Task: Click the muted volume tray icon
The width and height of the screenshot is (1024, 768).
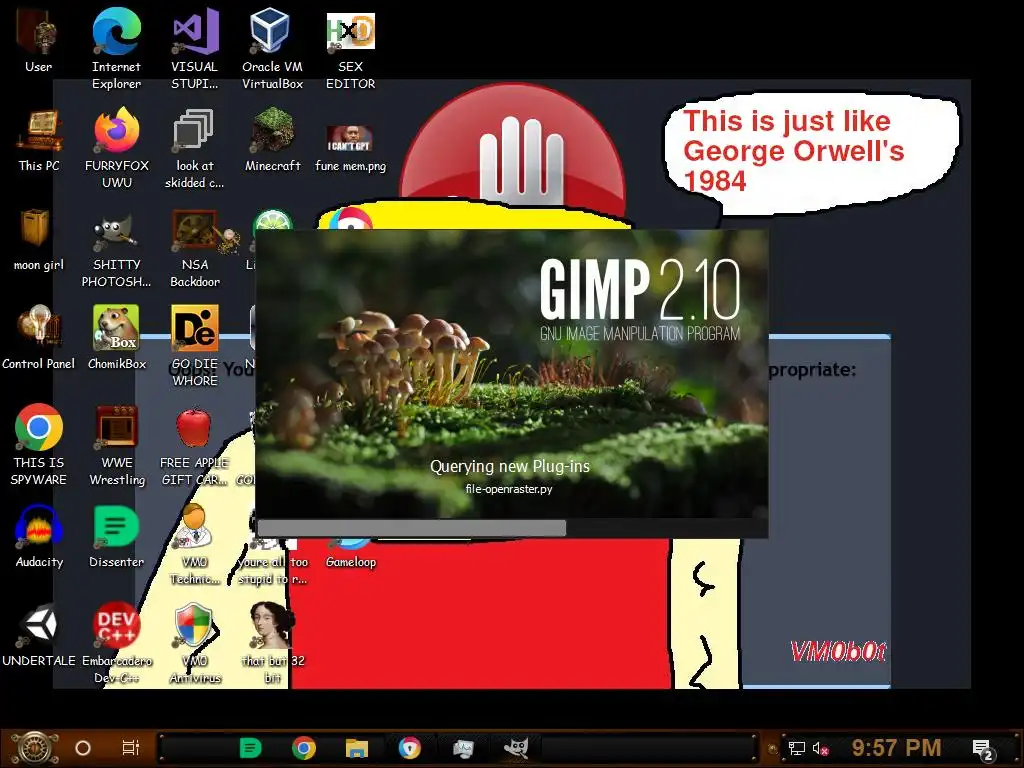Action: 820,748
